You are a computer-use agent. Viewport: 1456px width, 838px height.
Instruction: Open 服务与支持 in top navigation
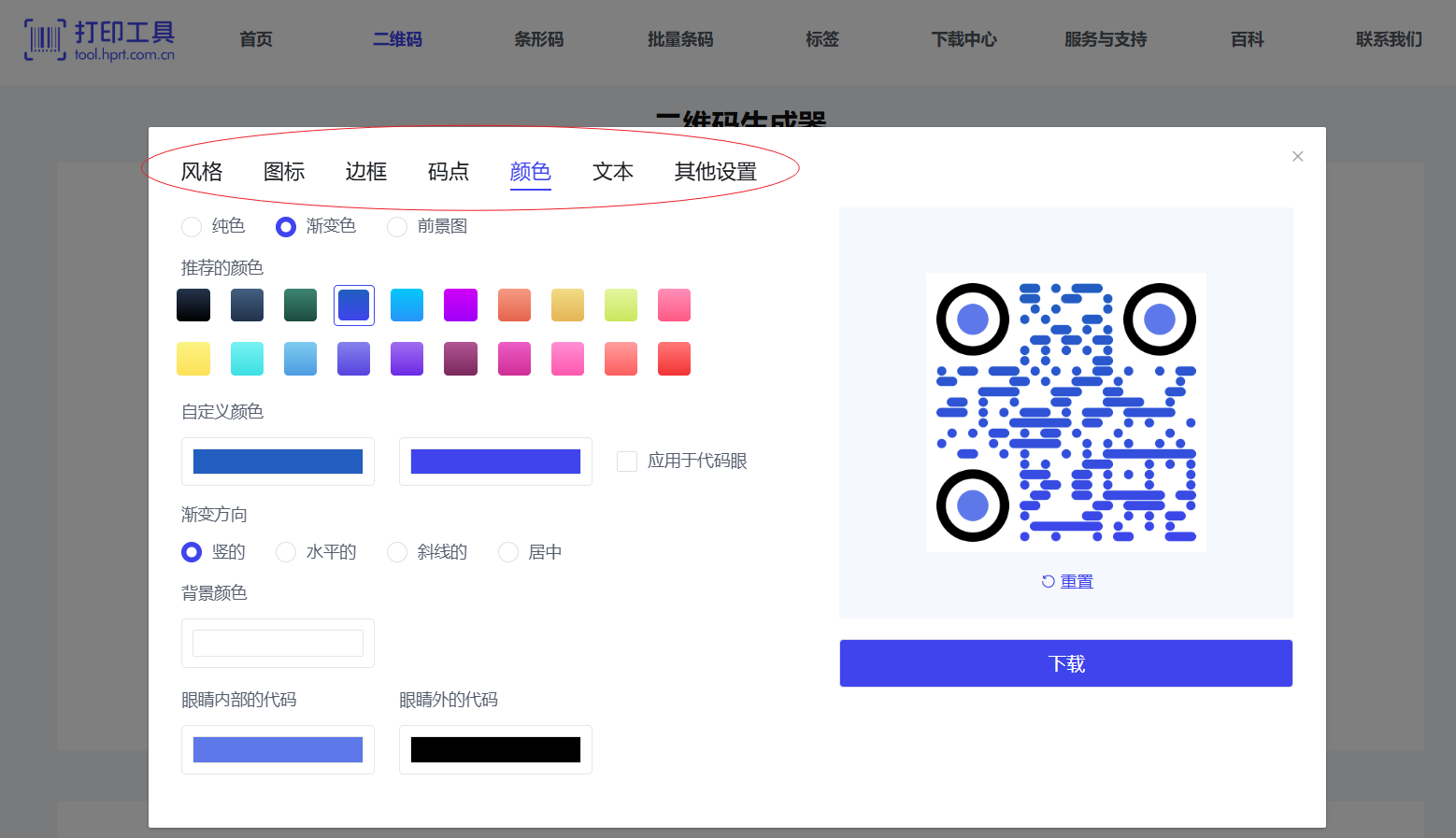[1106, 39]
